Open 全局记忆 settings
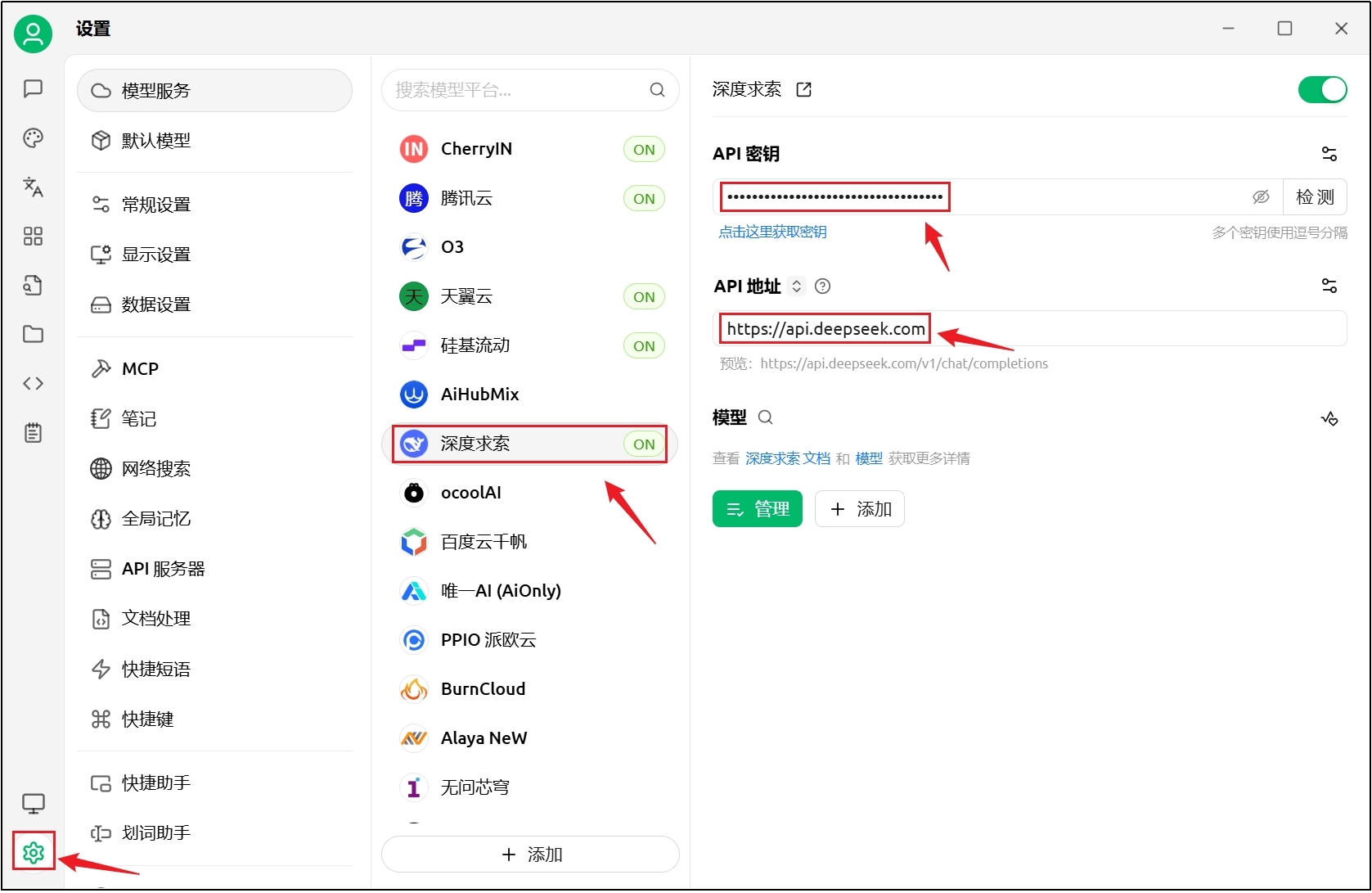 point(214,519)
